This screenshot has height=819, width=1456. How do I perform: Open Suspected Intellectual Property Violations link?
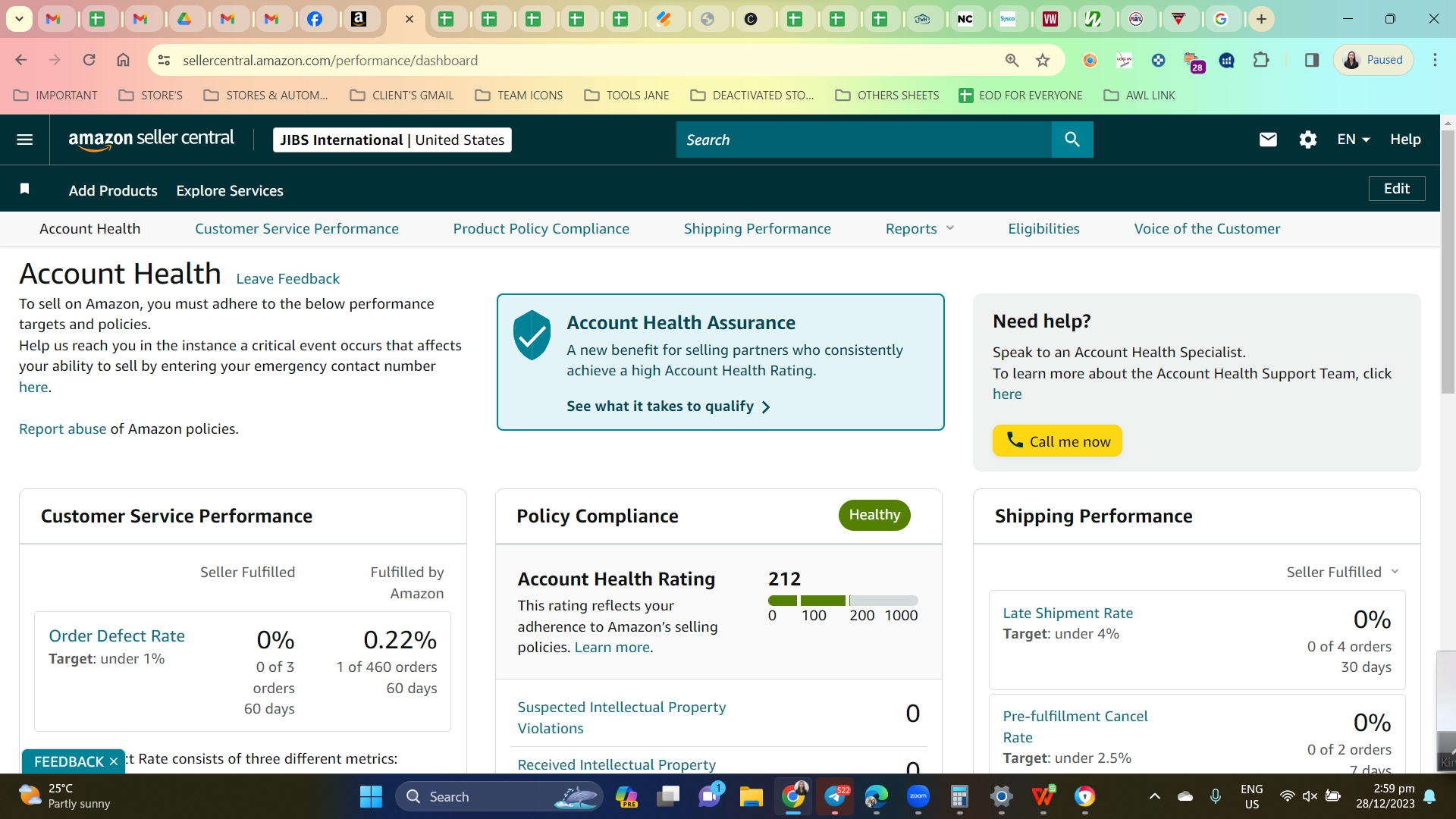tap(621, 717)
